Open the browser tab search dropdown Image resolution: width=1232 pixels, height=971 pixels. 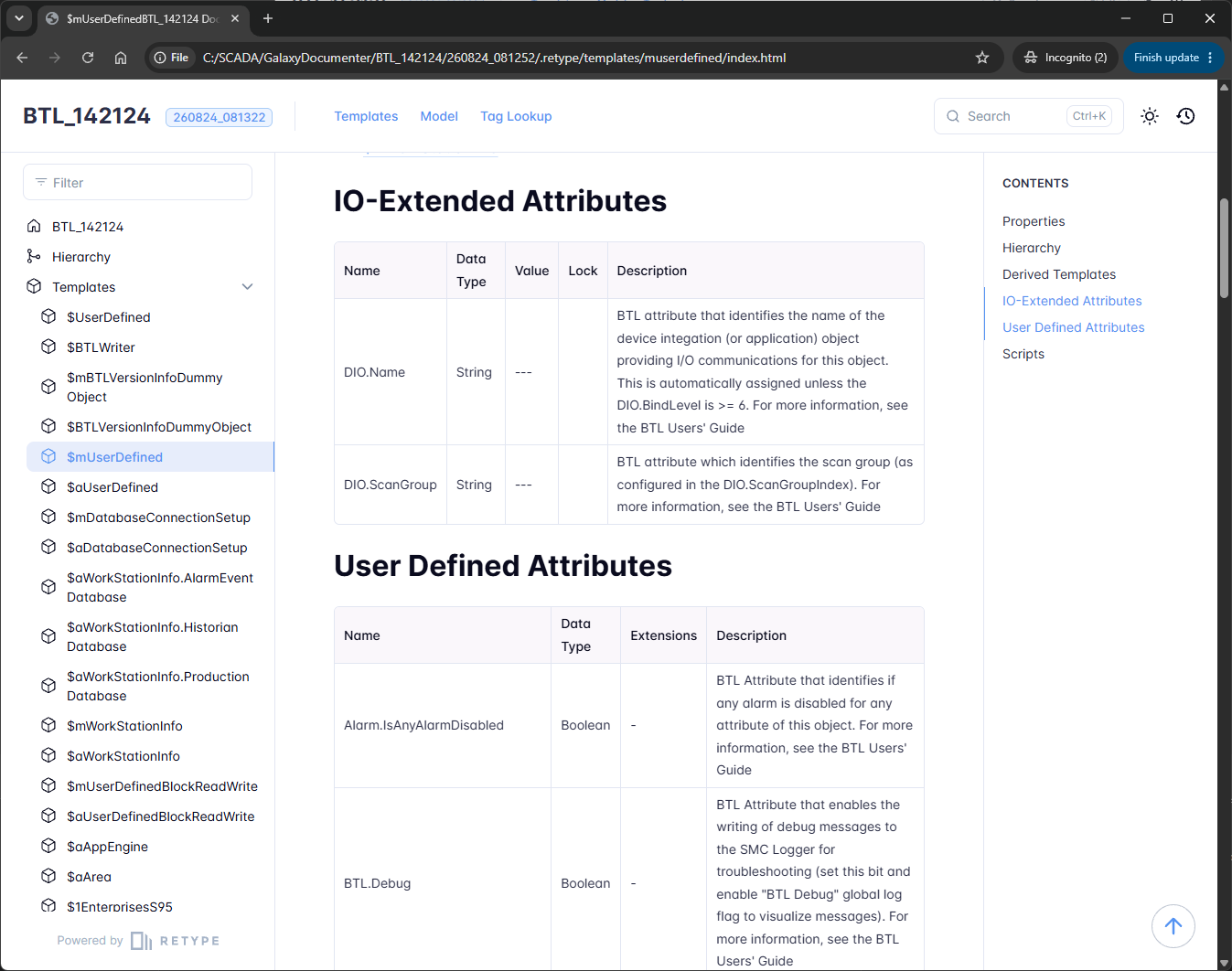coord(19,18)
